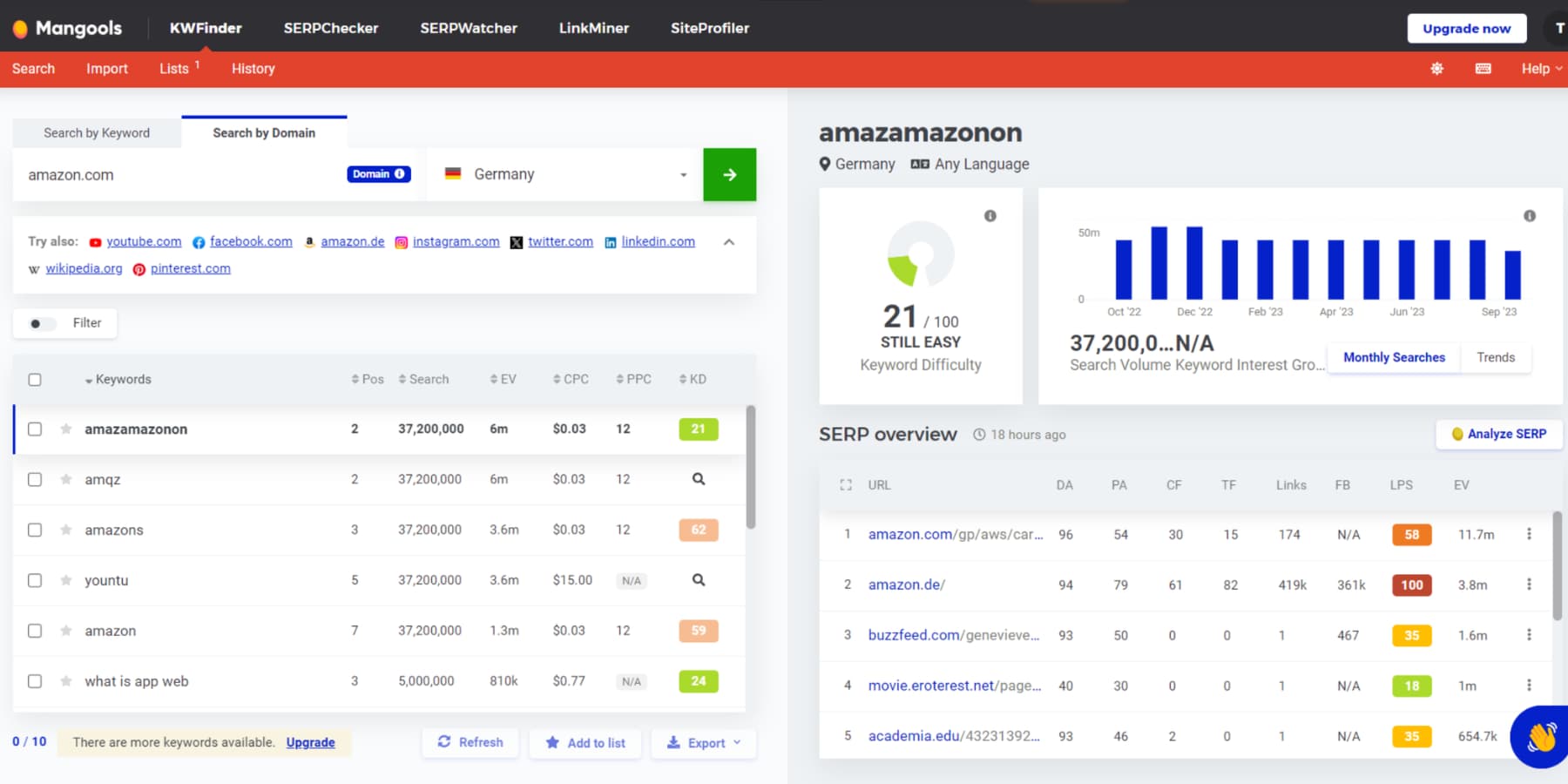The width and height of the screenshot is (1568, 784).
Task: Open dark mode settings via gear icon
Action: point(1437,68)
